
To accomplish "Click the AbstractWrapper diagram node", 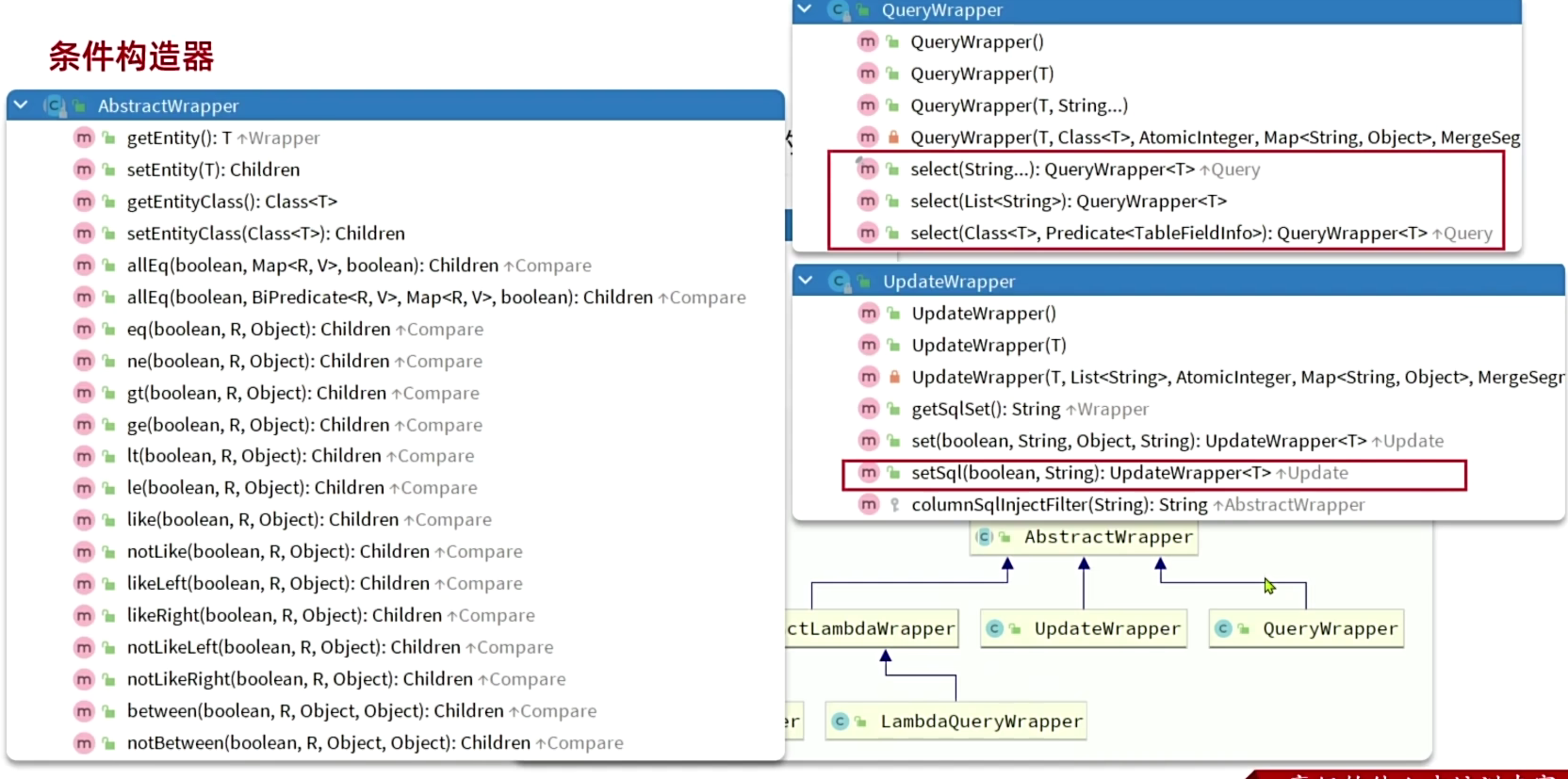I will coord(1085,537).
